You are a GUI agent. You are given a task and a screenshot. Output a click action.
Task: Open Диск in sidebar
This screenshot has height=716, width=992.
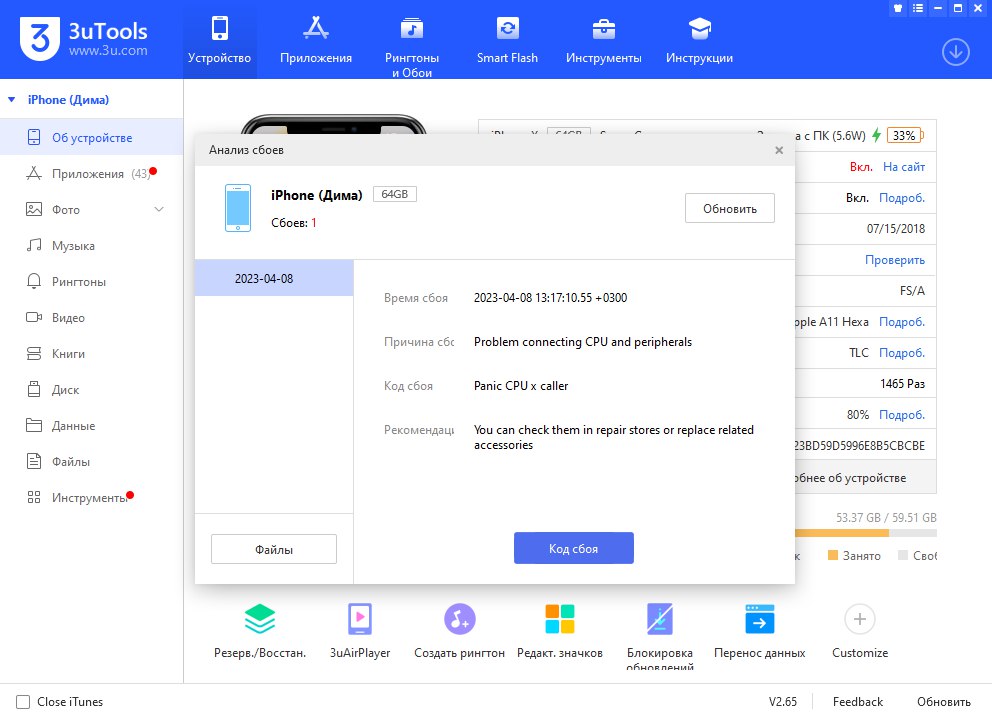(x=92, y=390)
